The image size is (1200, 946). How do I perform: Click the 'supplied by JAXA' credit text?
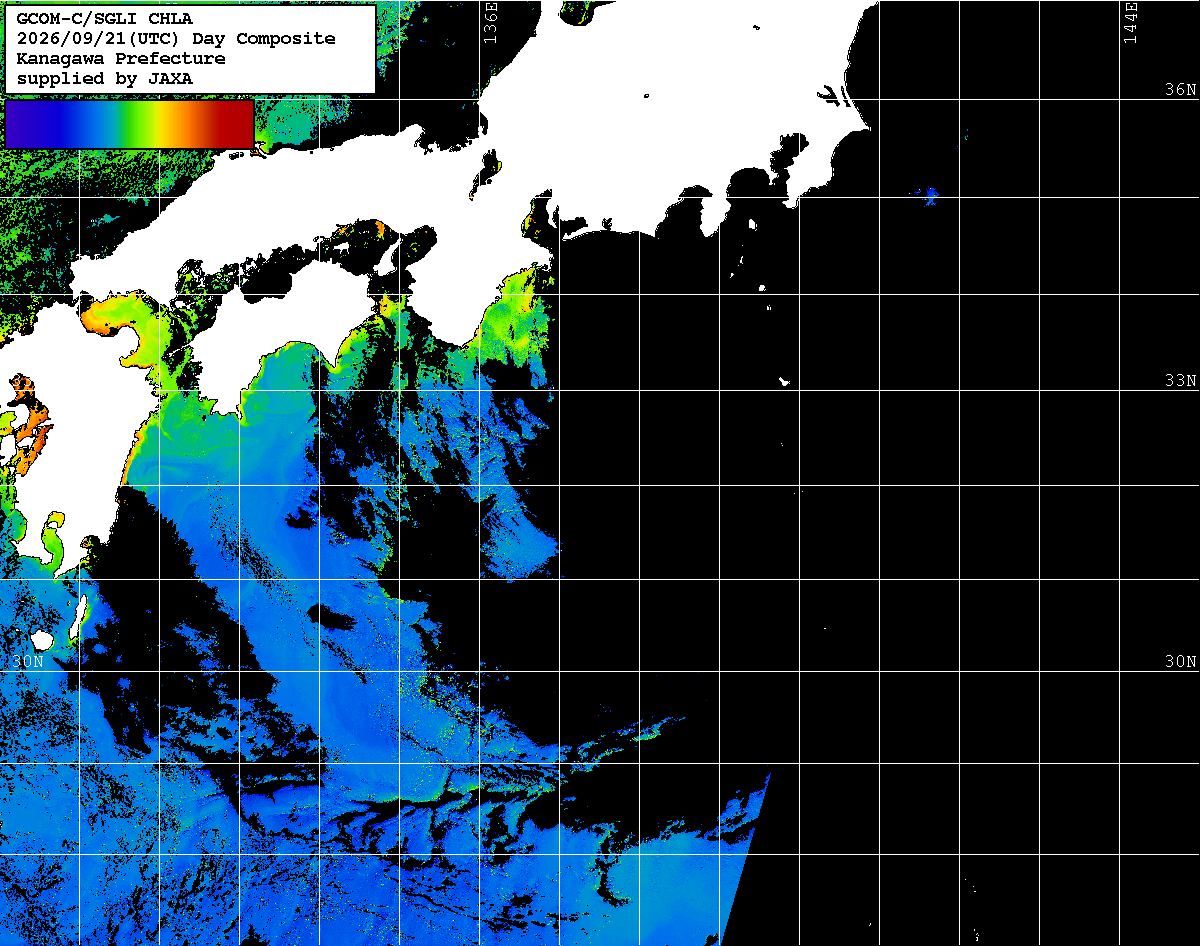(x=105, y=78)
